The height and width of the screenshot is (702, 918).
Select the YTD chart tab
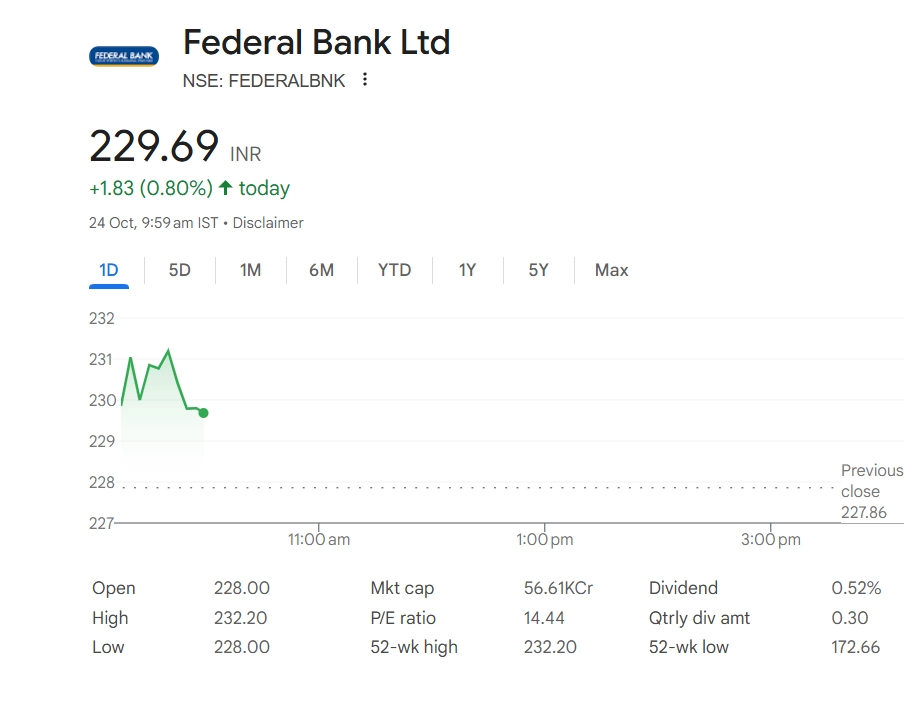click(x=394, y=270)
